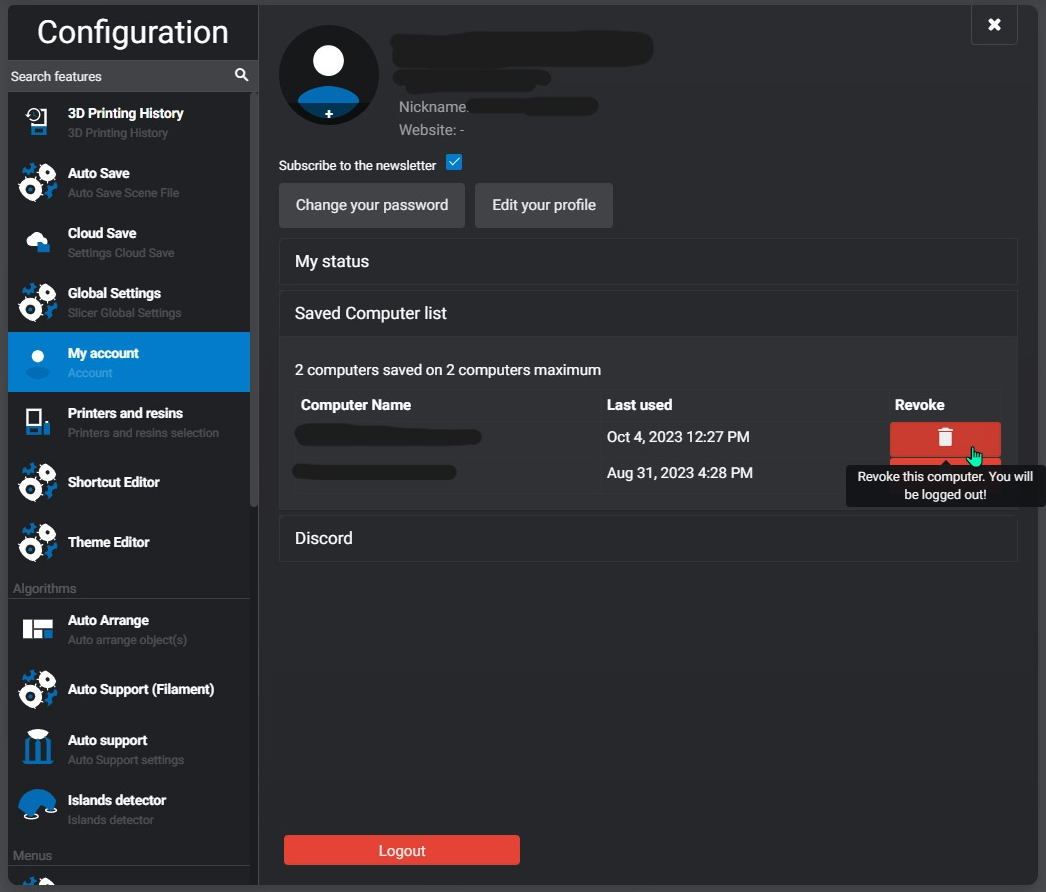Open the Auto support settings entry

[x=108, y=750]
